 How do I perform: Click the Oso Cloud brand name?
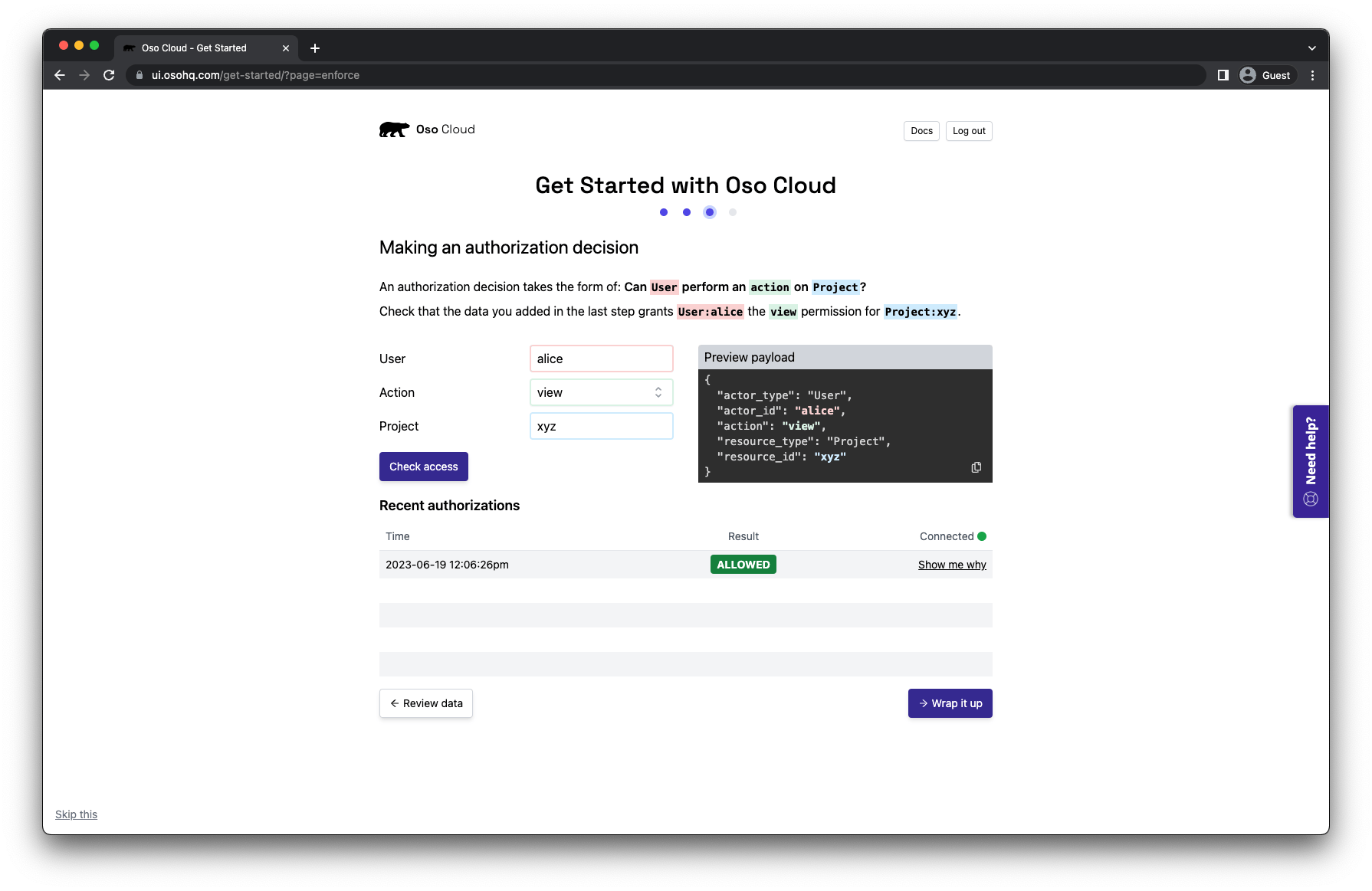(x=445, y=129)
